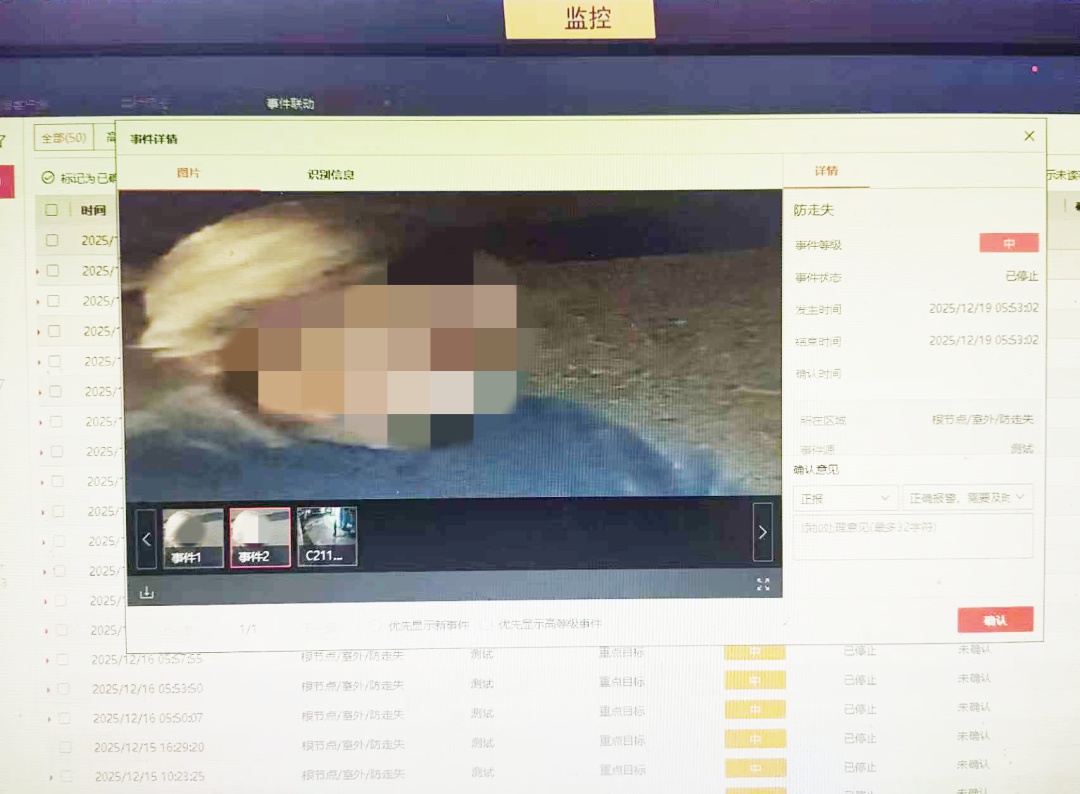This screenshot has width=1080, height=794.
Task: Open the 监控 header tab
Action: point(580,19)
